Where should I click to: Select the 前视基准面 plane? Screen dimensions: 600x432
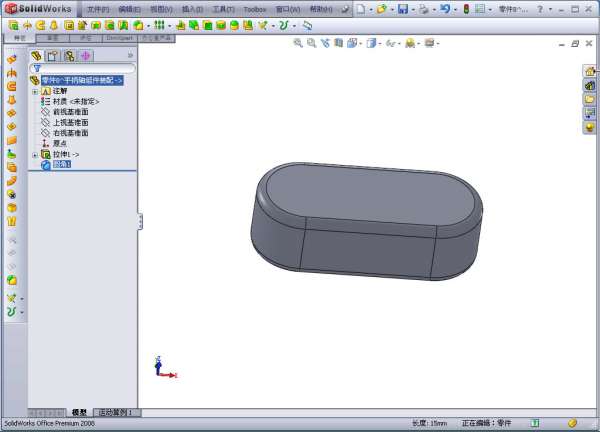[70, 112]
